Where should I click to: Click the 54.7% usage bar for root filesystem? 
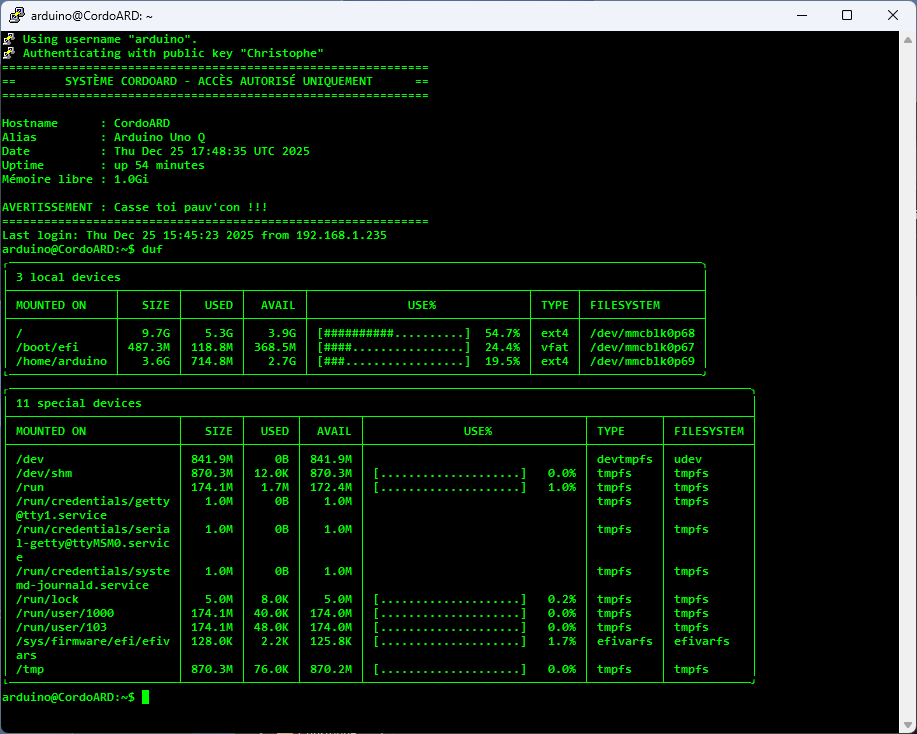tap(393, 333)
